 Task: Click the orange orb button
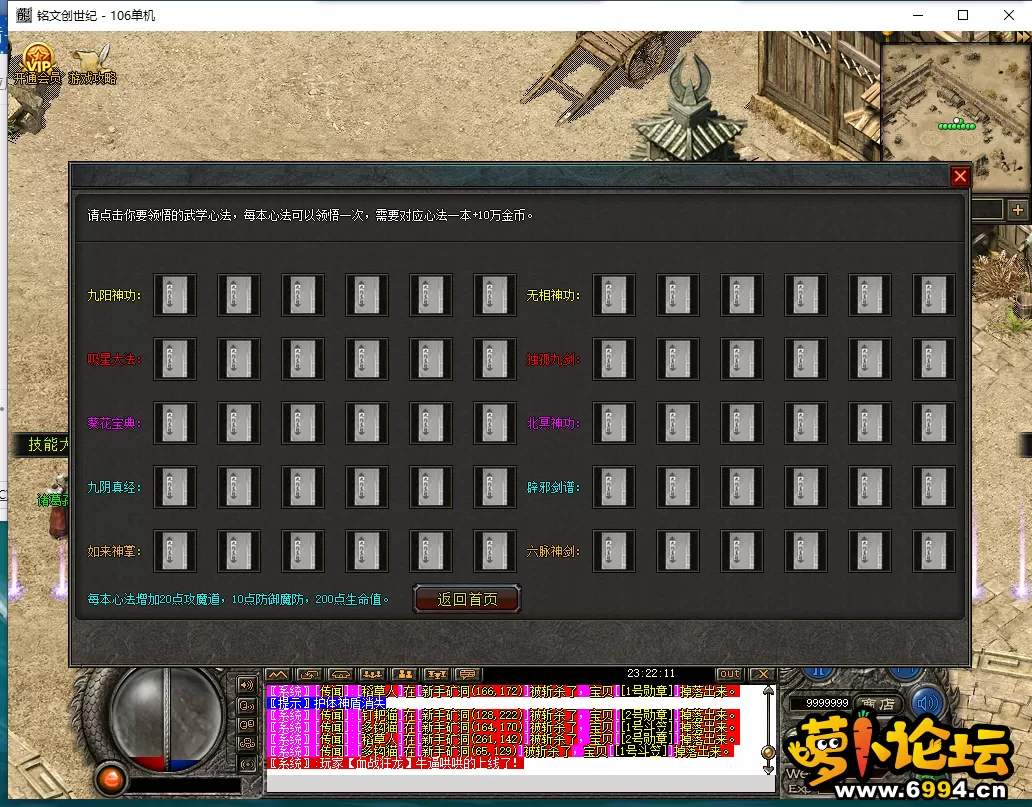(x=111, y=780)
